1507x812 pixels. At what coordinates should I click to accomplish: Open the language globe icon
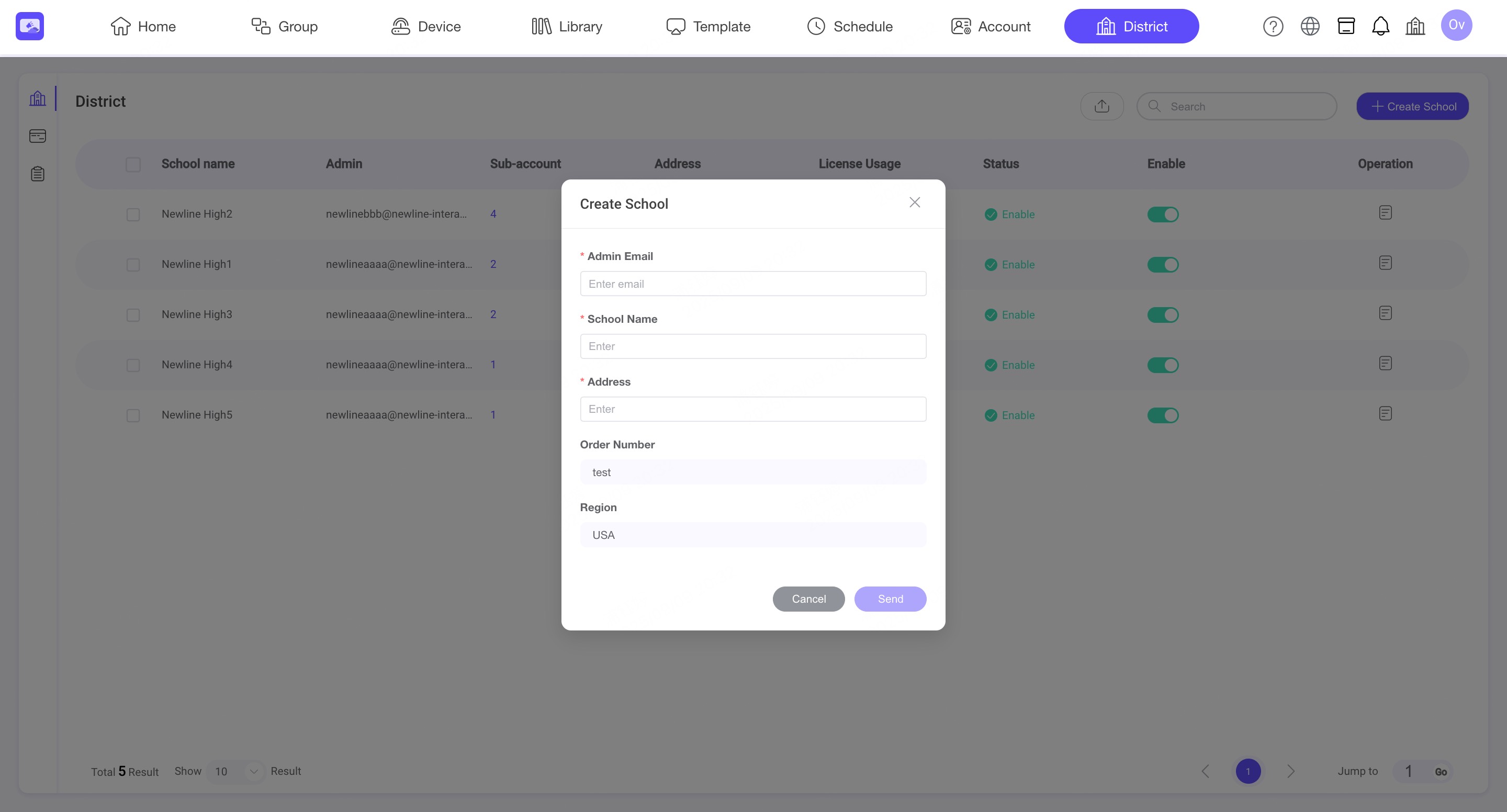[x=1310, y=26]
